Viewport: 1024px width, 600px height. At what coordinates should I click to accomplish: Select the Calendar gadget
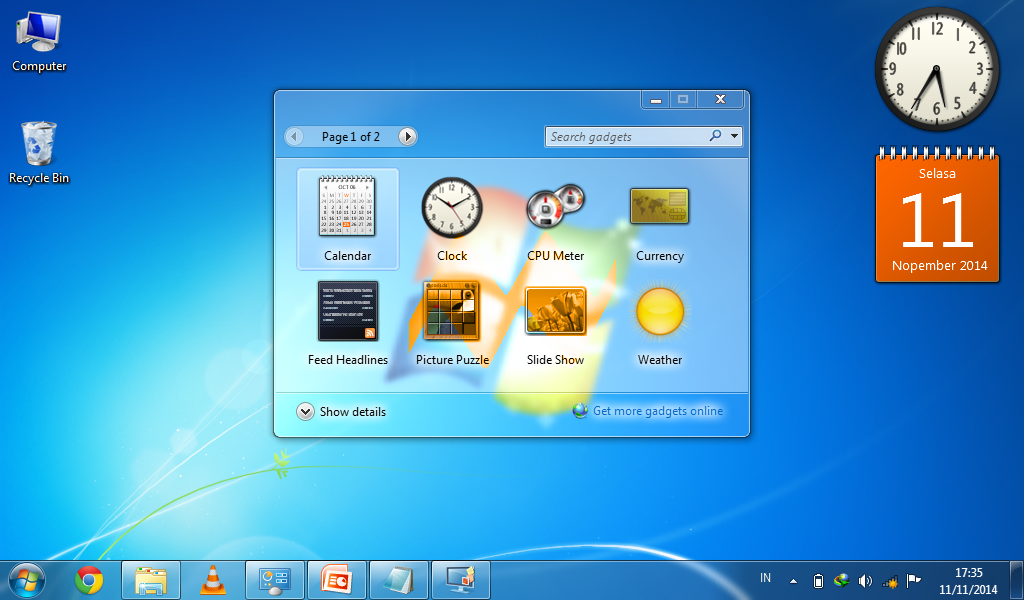[347, 219]
